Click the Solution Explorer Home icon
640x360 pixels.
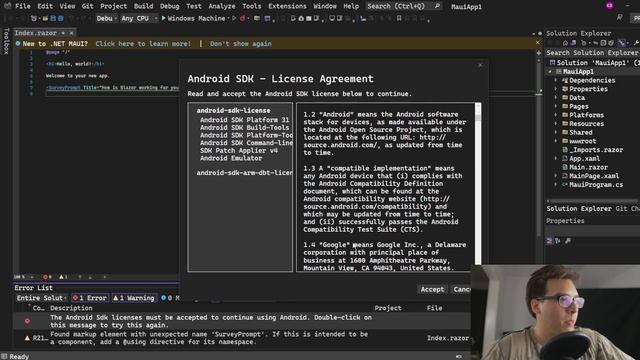565,43
